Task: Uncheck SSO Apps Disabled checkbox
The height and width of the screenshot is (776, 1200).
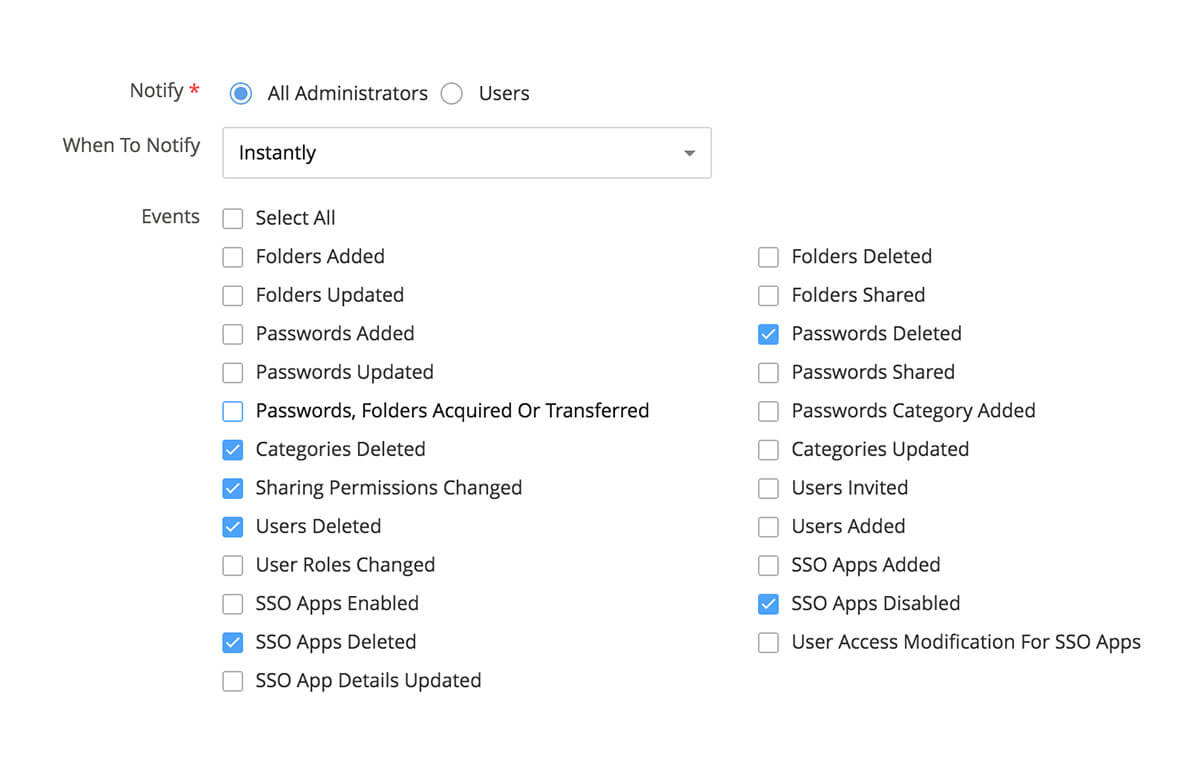Action: [x=768, y=604]
